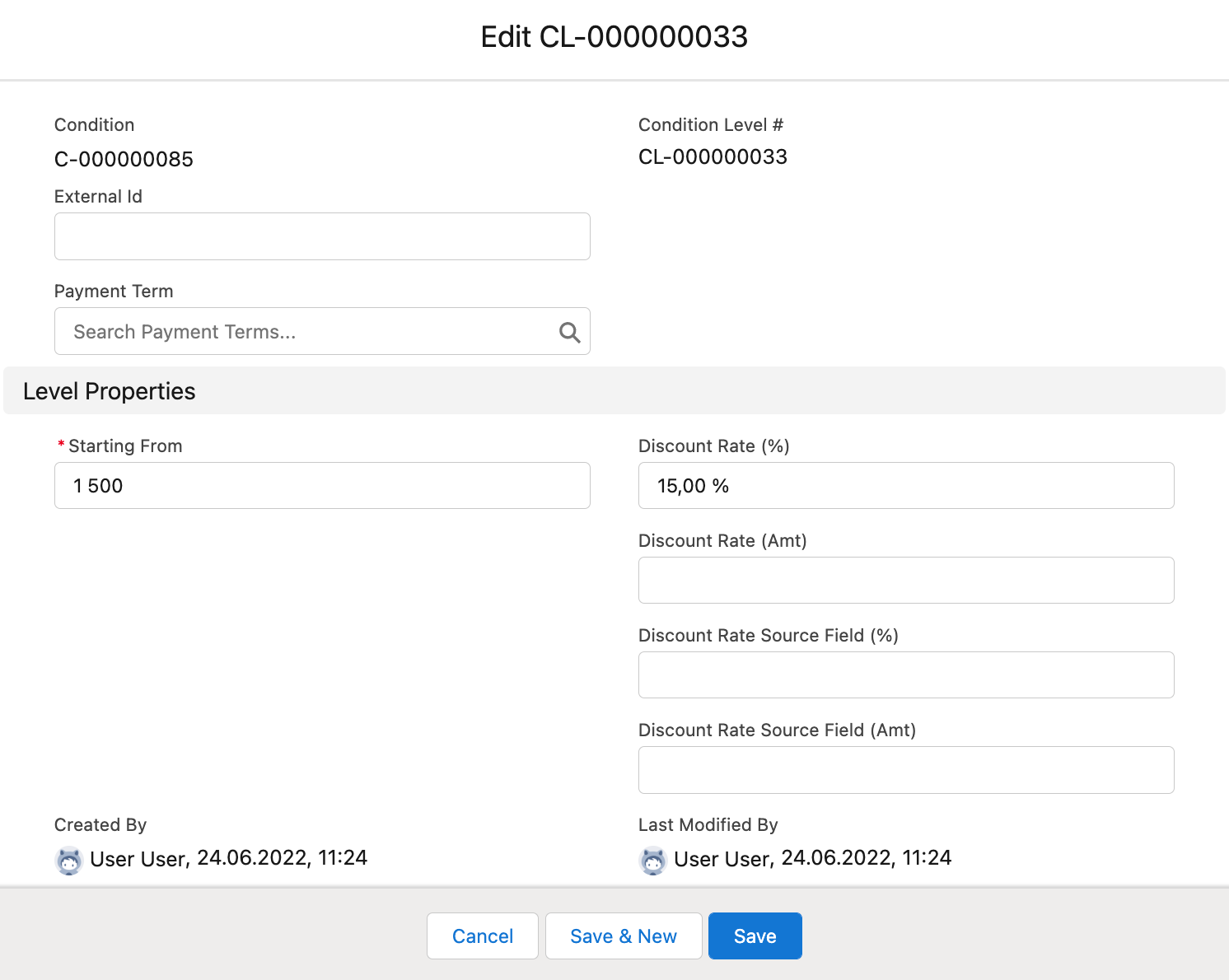Click the Created By user avatar
Screen dimensions: 1229x980
point(69,861)
